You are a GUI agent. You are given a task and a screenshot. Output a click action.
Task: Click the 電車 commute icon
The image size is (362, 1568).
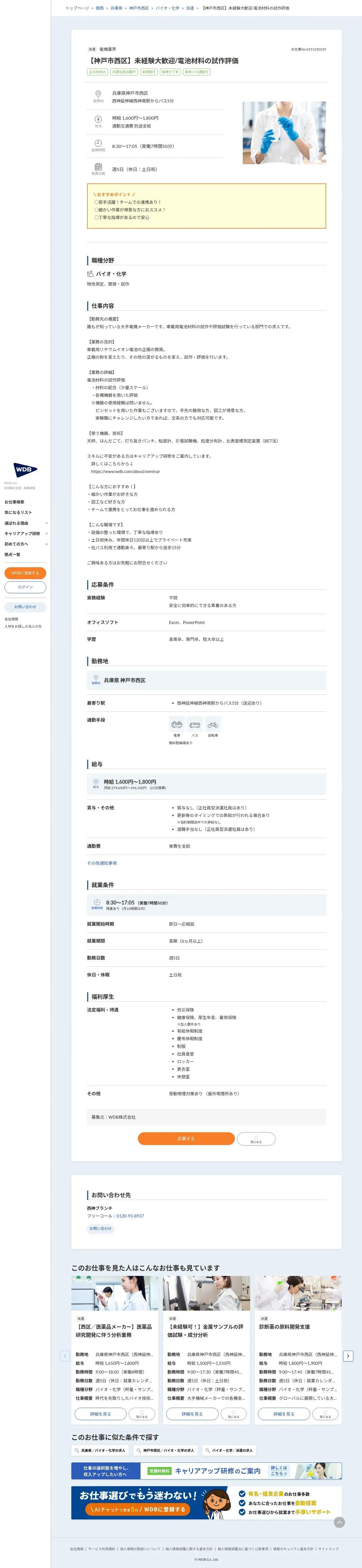(177, 724)
